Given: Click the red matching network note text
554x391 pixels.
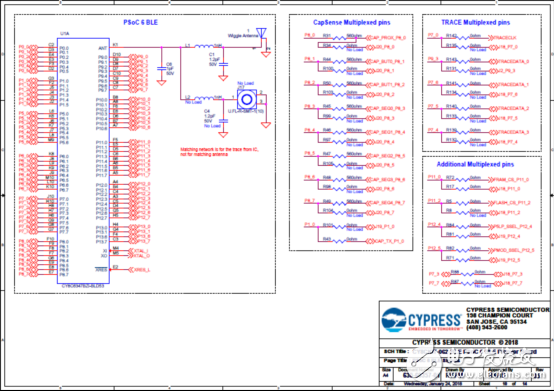Looking at the screenshot, I should (x=219, y=152).
